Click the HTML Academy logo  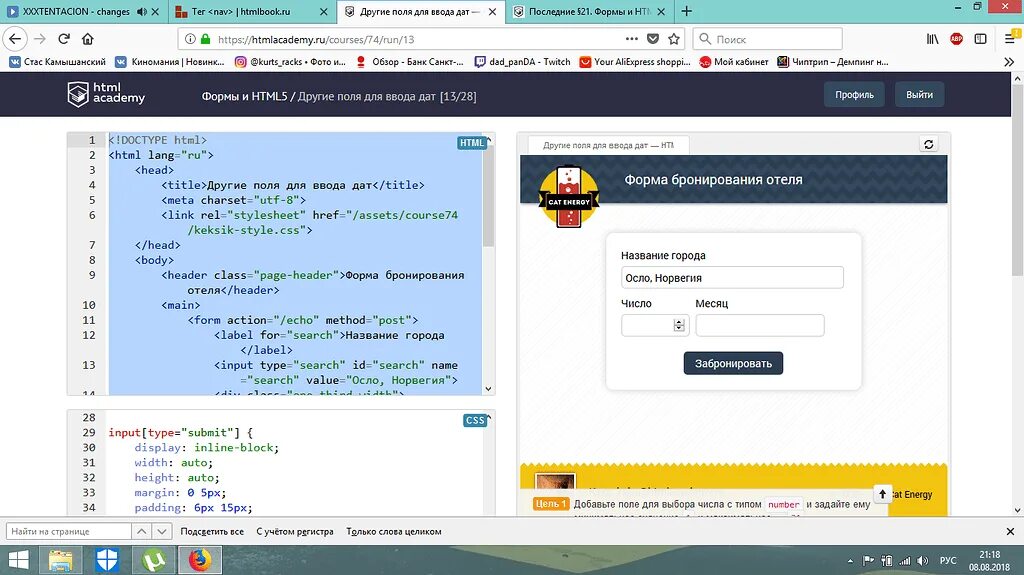(x=106, y=93)
